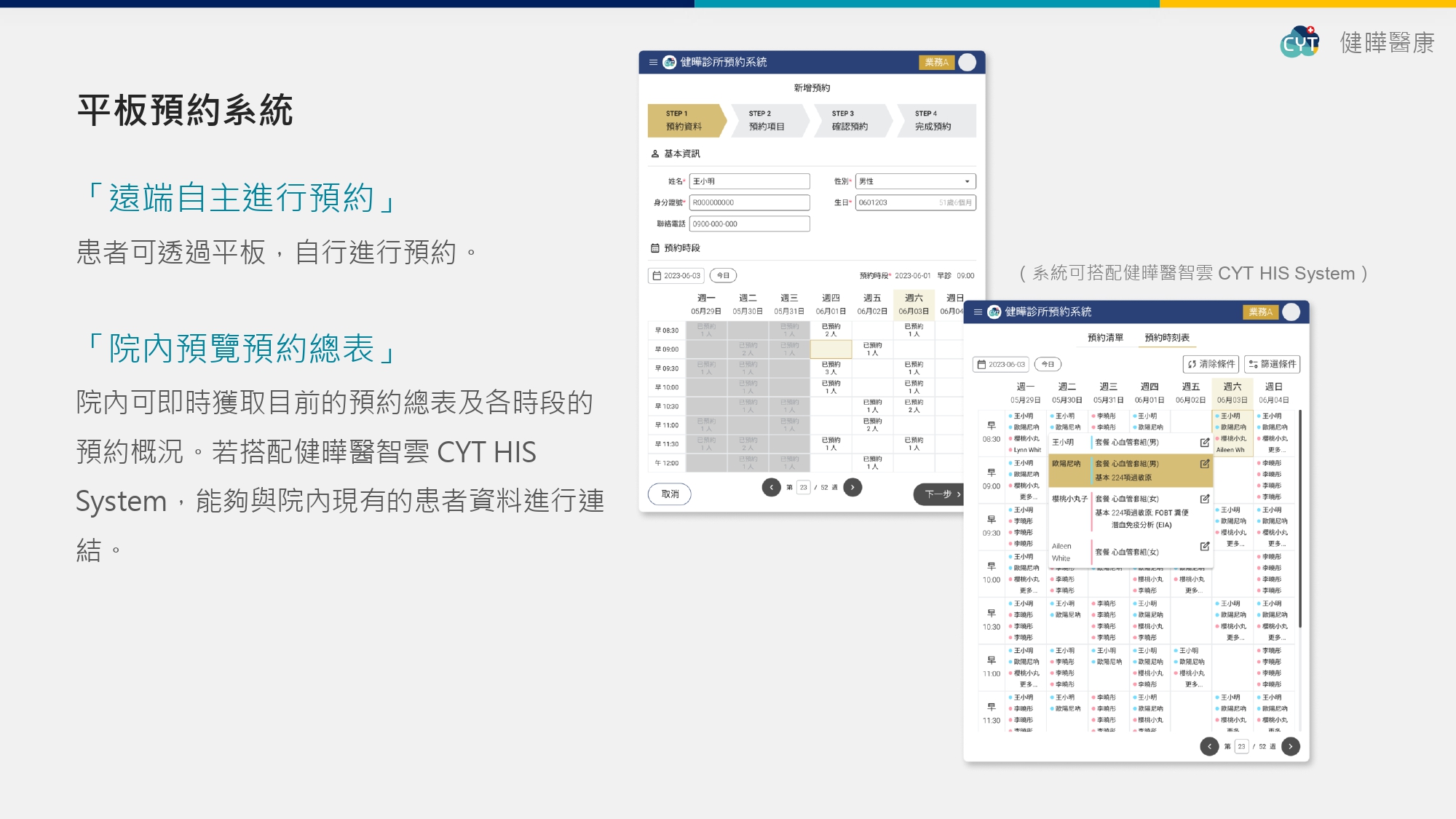The height and width of the screenshot is (819, 1456).
Task: Click 取消 button in the 新增預約 window
Action: [670, 494]
